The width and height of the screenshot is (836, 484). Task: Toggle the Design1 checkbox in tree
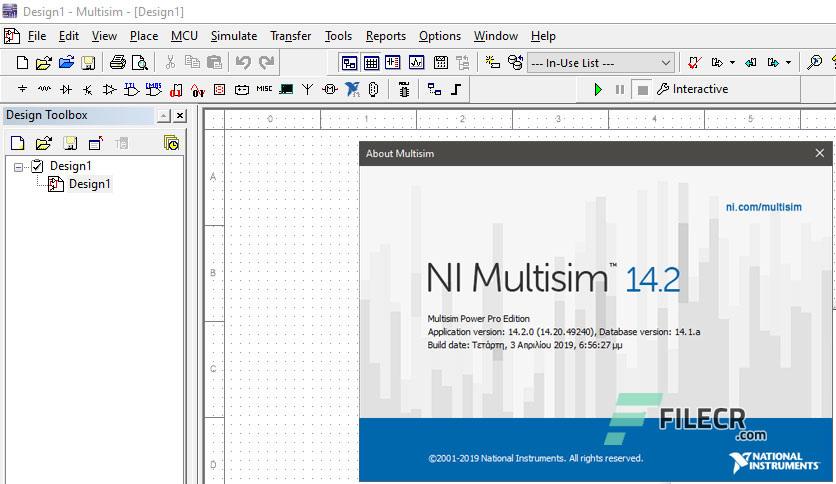(37, 166)
